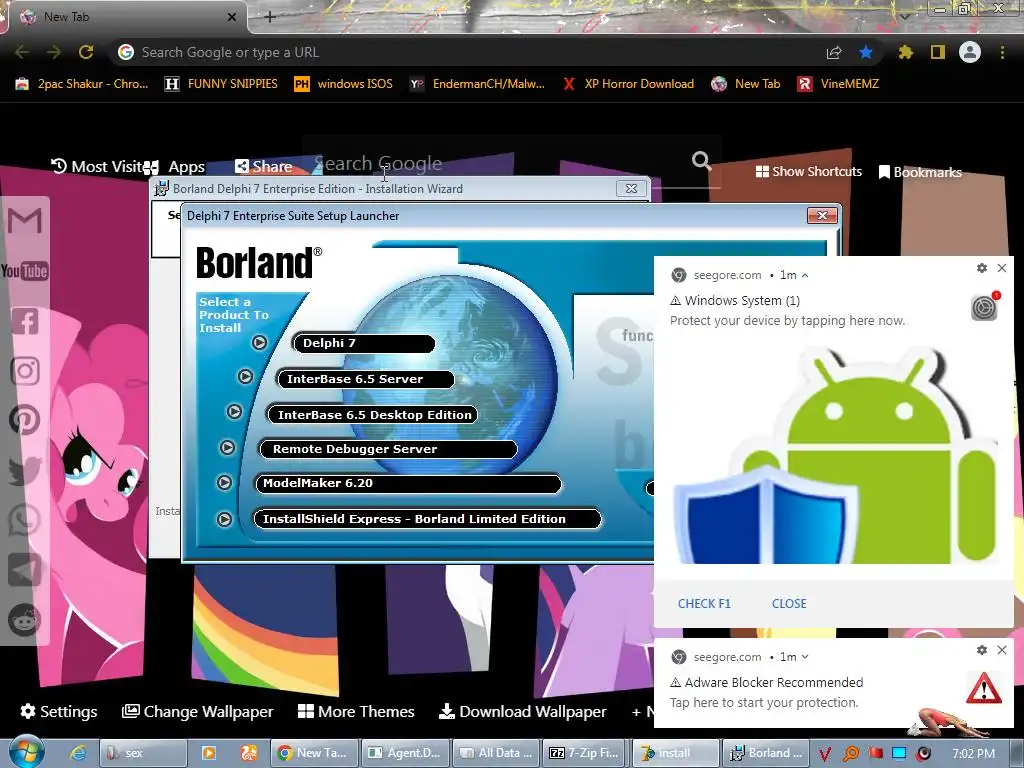
Task: Open the Chrome extensions puzzle icon
Action: coord(906,52)
